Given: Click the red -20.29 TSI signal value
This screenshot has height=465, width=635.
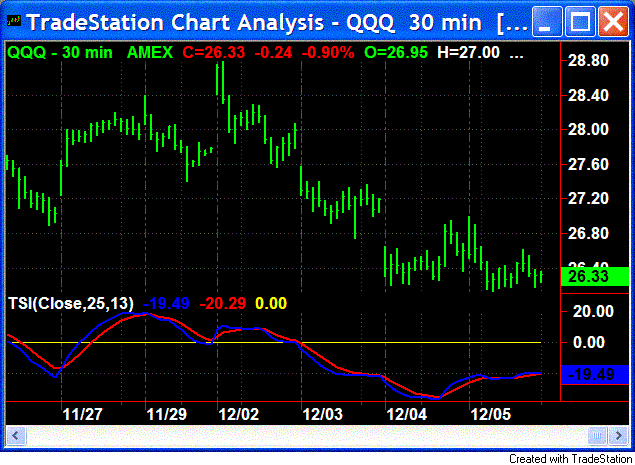Looking at the screenshot, I should 223,303.
